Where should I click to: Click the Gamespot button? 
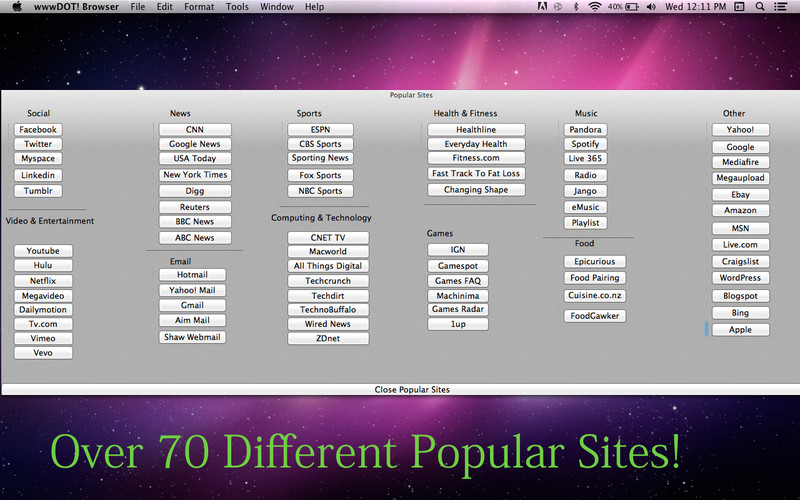pos(458,266)
